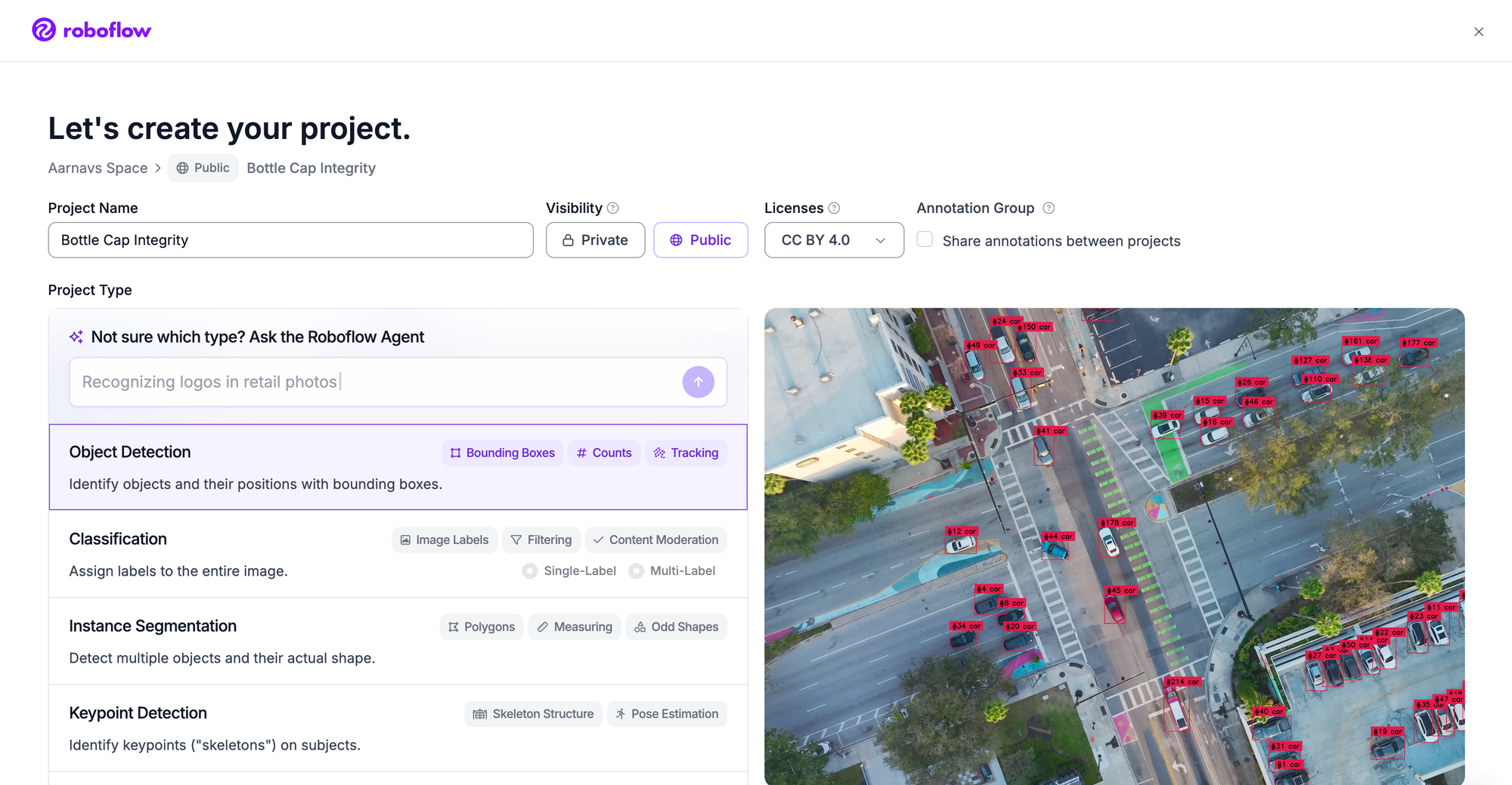Viewport: 1512px width, 785px height.
Task: Click the Pose Estimation icon
Action: [621, 714]
